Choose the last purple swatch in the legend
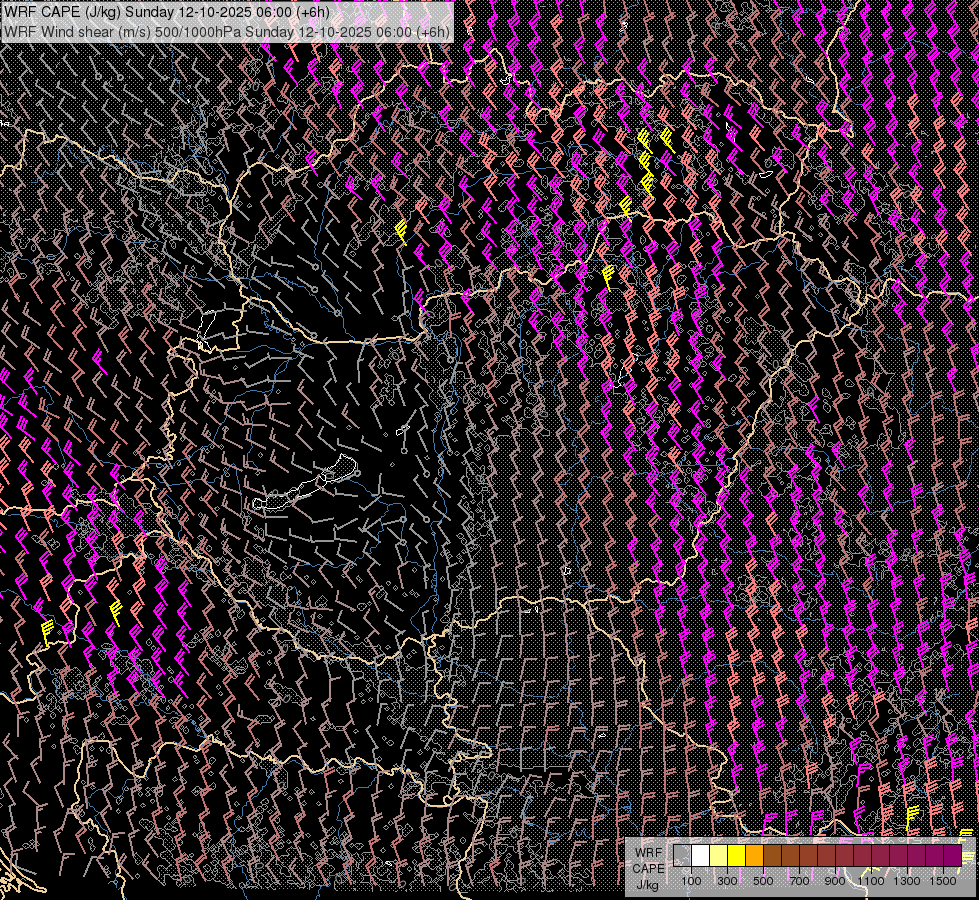Screen dimensions: 979x900 (x=951, y=856)
